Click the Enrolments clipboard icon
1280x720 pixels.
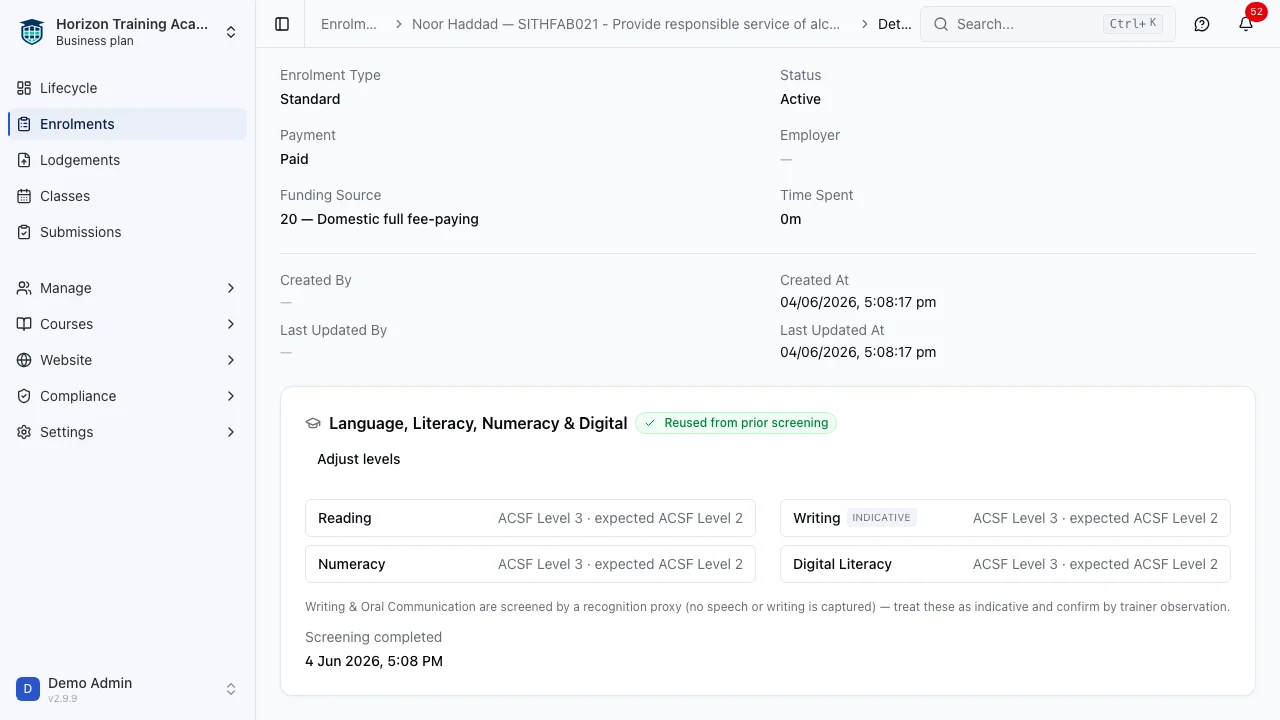[24, 124]
